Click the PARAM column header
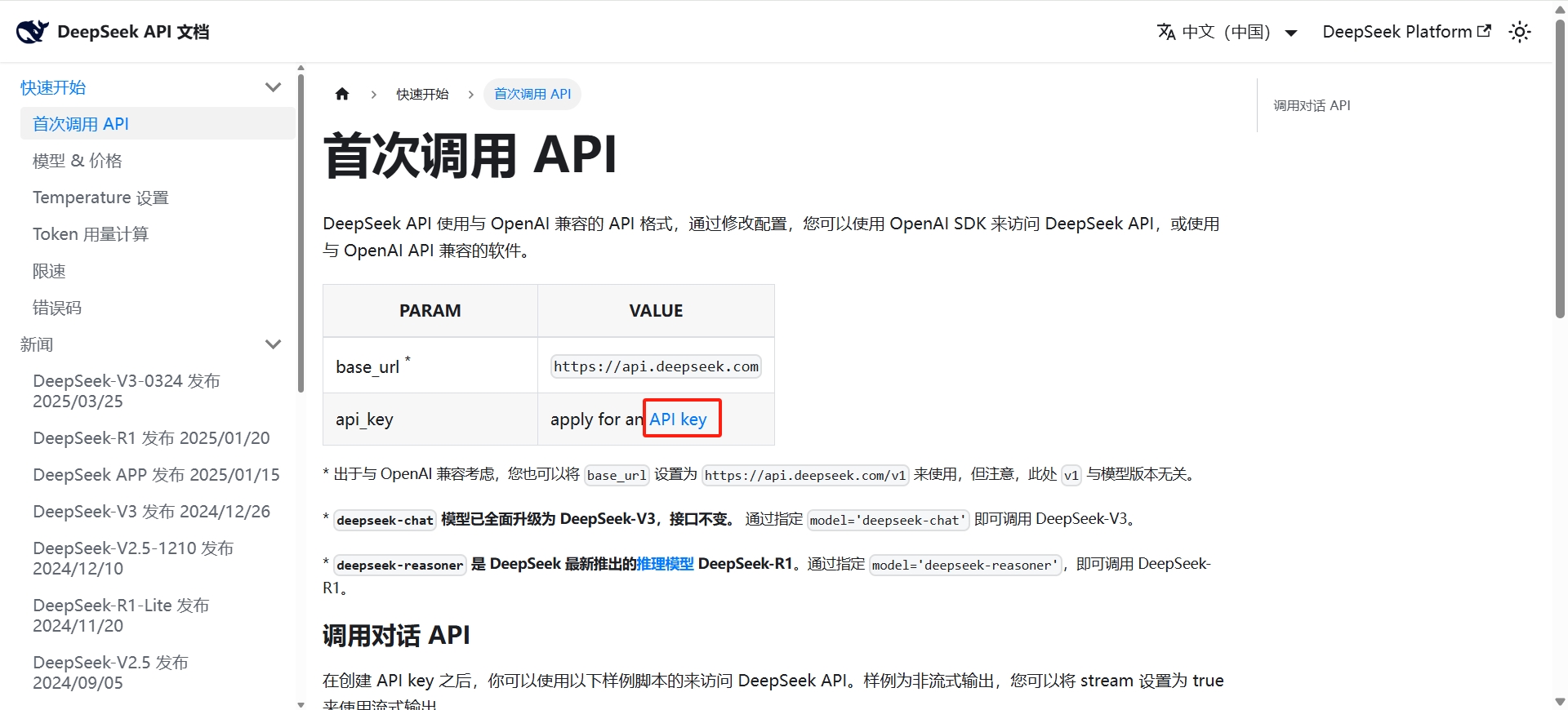Image resolution: width=1568 pixels, height=710 pixels. [x=430, y=311]
